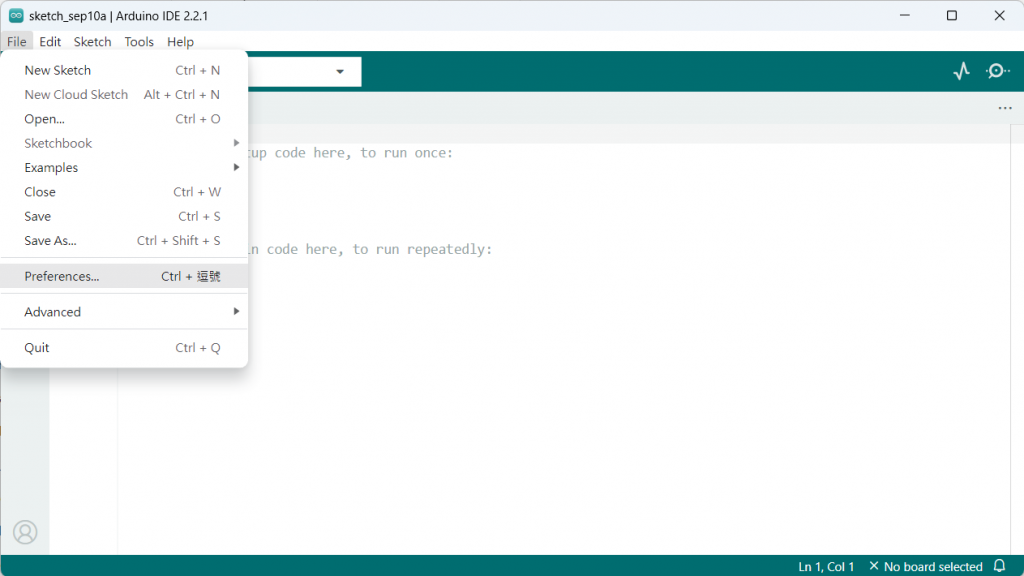Select Close in the File menu
The height and width of the screenshot is (576, 1024).
[x=124, y=192]
